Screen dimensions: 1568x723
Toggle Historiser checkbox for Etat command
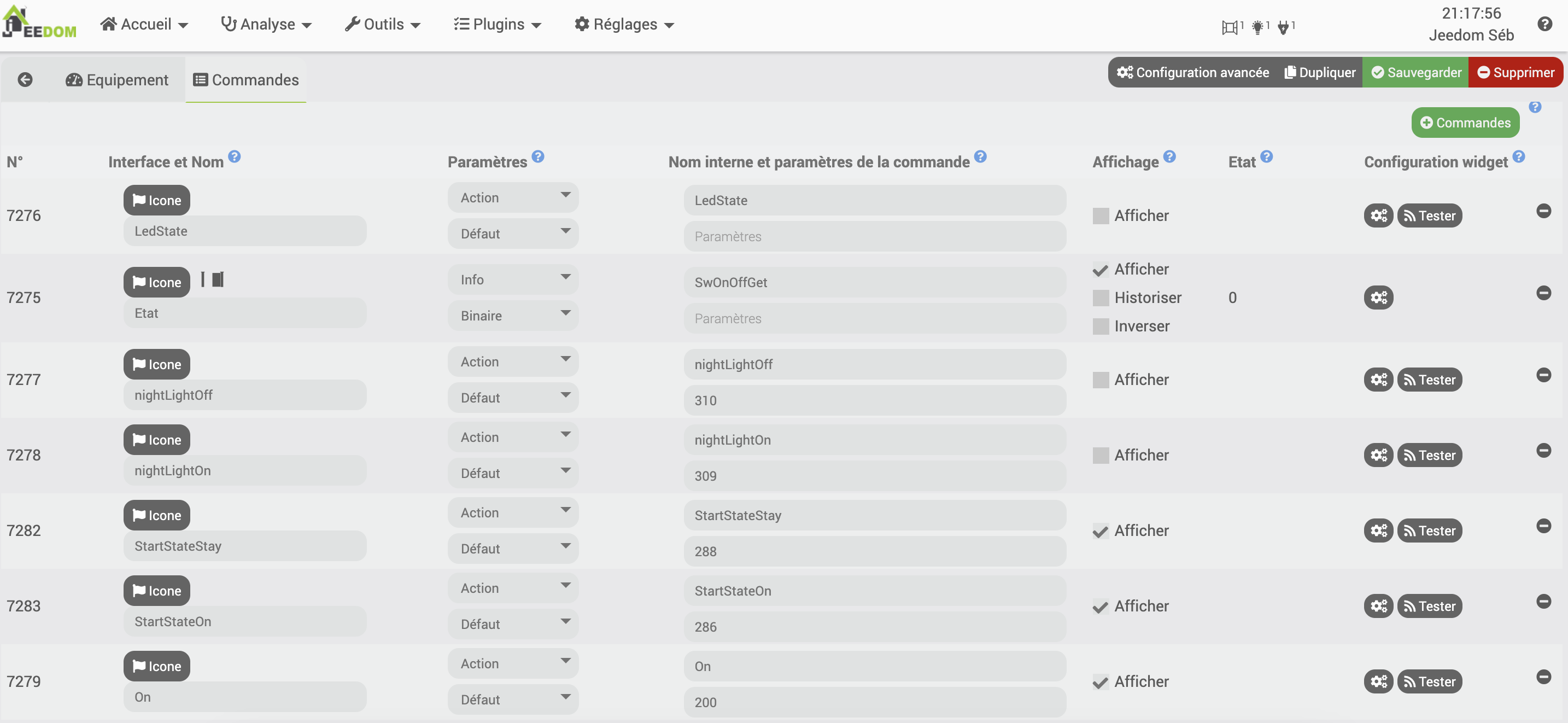coord(1101,298)
